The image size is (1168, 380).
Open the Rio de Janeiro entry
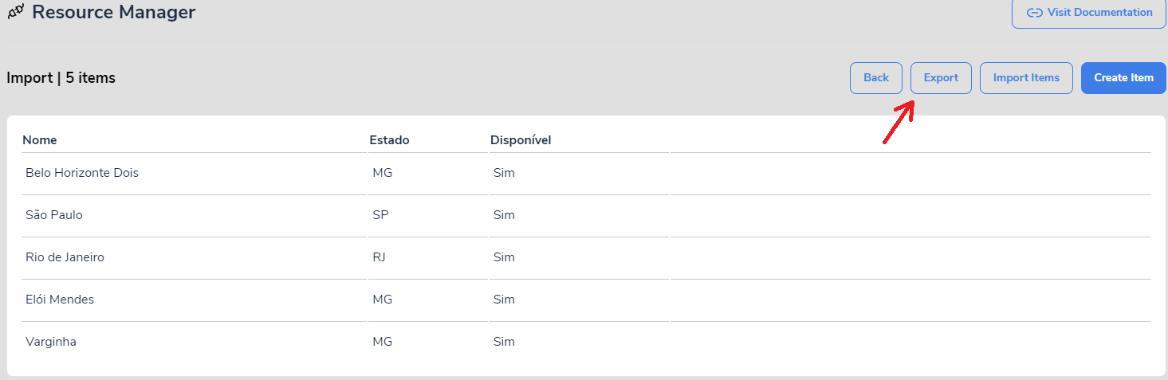point(586,258)
